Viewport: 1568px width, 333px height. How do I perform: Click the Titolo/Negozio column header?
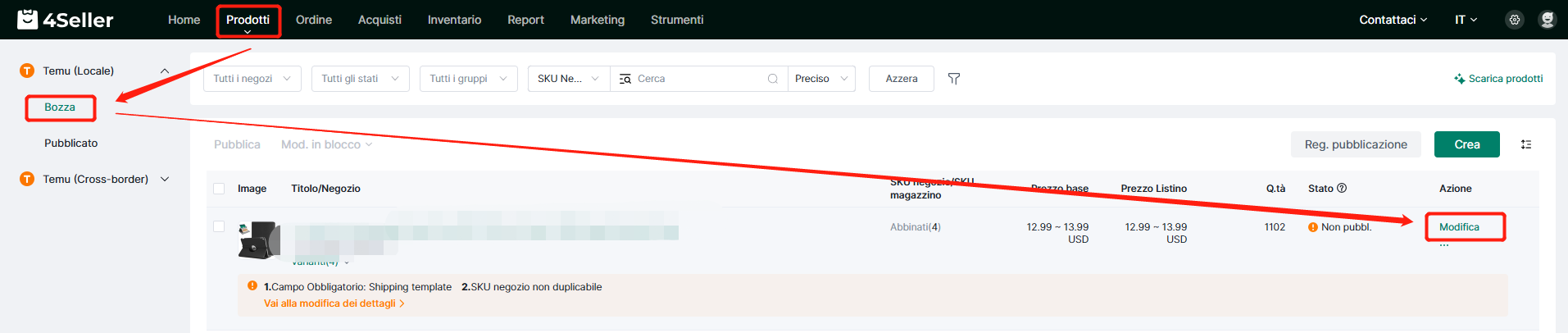[325, 189]
